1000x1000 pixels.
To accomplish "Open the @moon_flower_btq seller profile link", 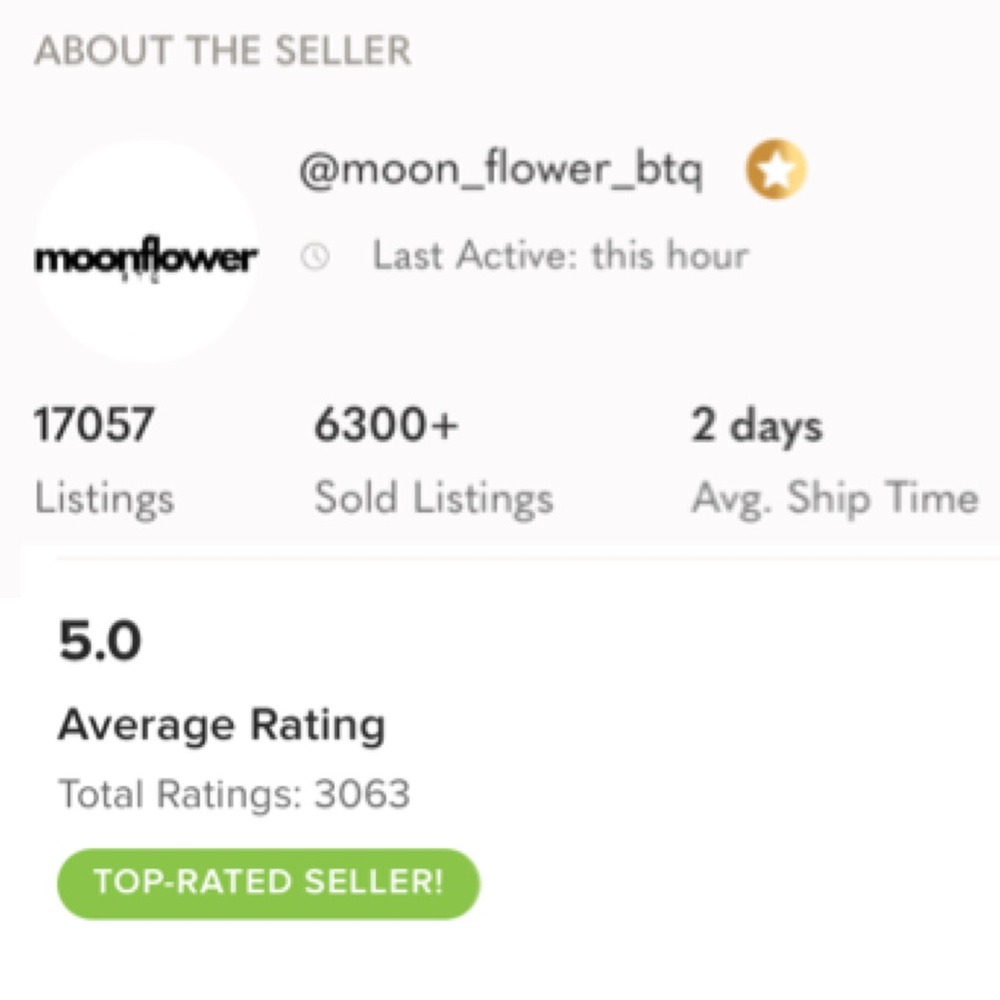I will (501, 170).
